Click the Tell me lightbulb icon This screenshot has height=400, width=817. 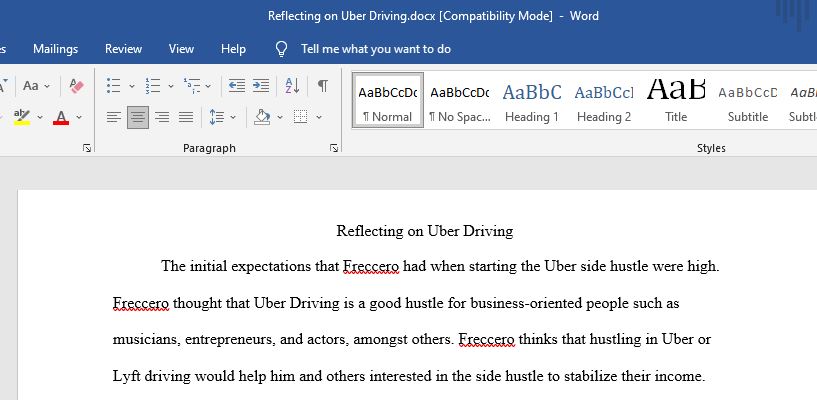click(x=281, y=49)
